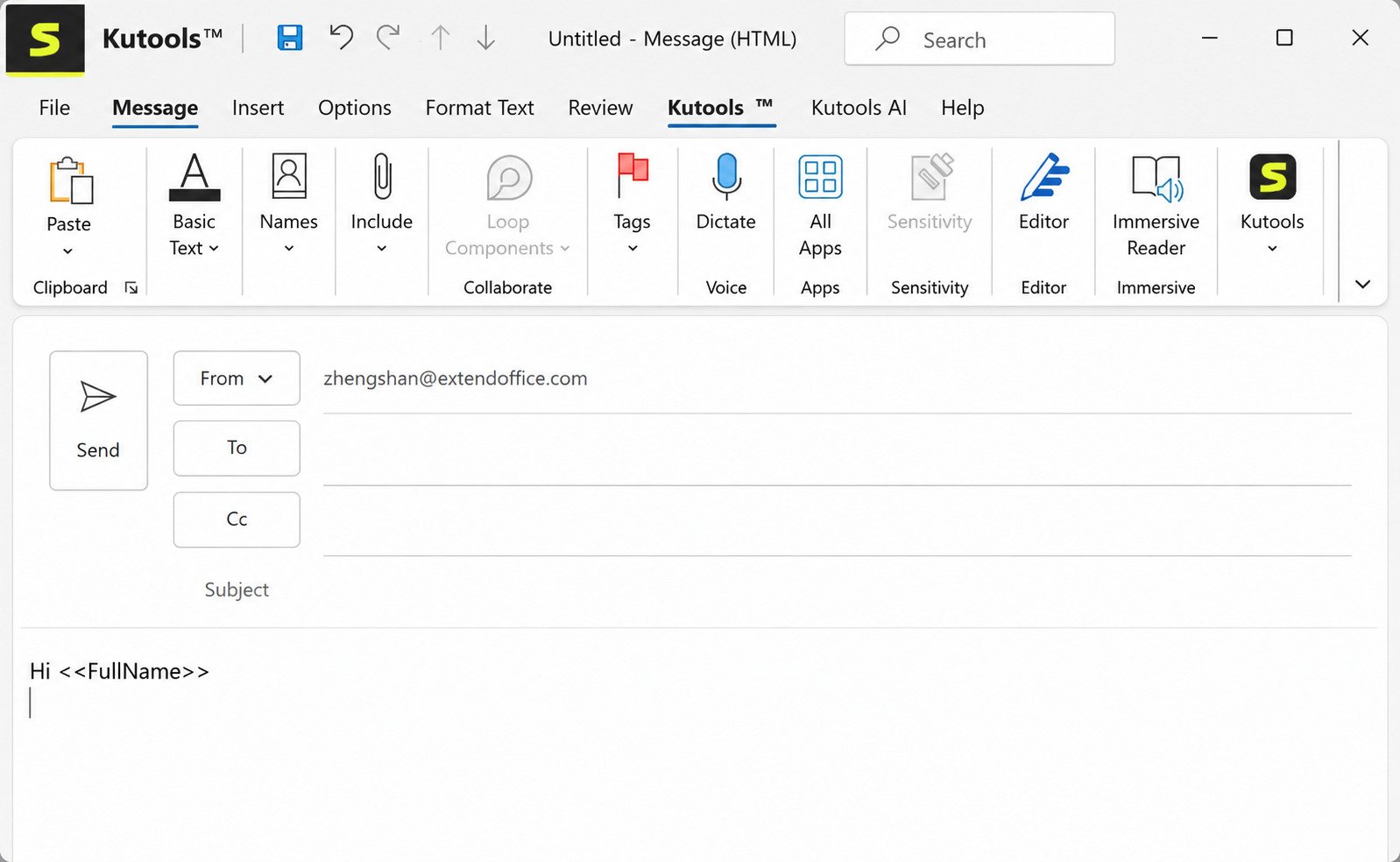The width and height of the screenshot is (1400, 862).
Task: Click the sender address zhengshan@extendoffice.com
Action: pyautogui.click(x=456, y=378)
